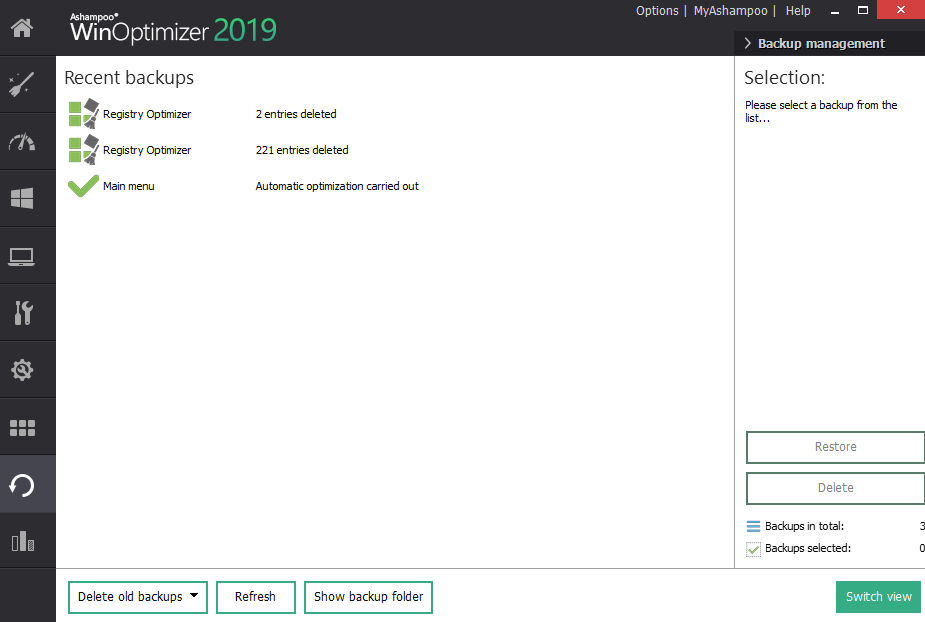This screenshot has height=622, width=925.
Task: Select 'Automatic optimization carried out' text
Action: (337, 186)
